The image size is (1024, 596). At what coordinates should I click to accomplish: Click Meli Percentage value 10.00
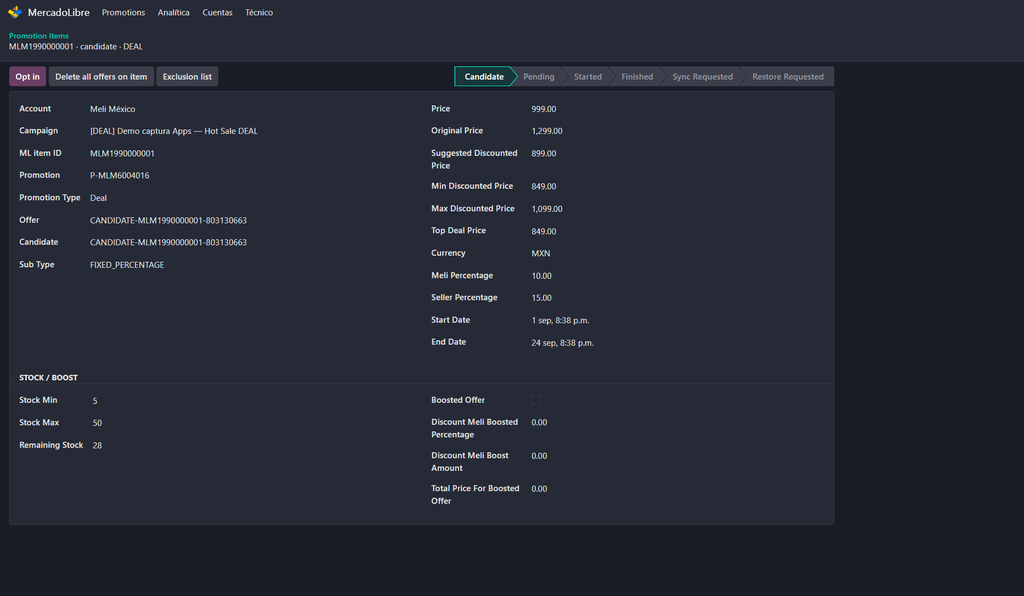pyautogui.click(x=541, y=276)
